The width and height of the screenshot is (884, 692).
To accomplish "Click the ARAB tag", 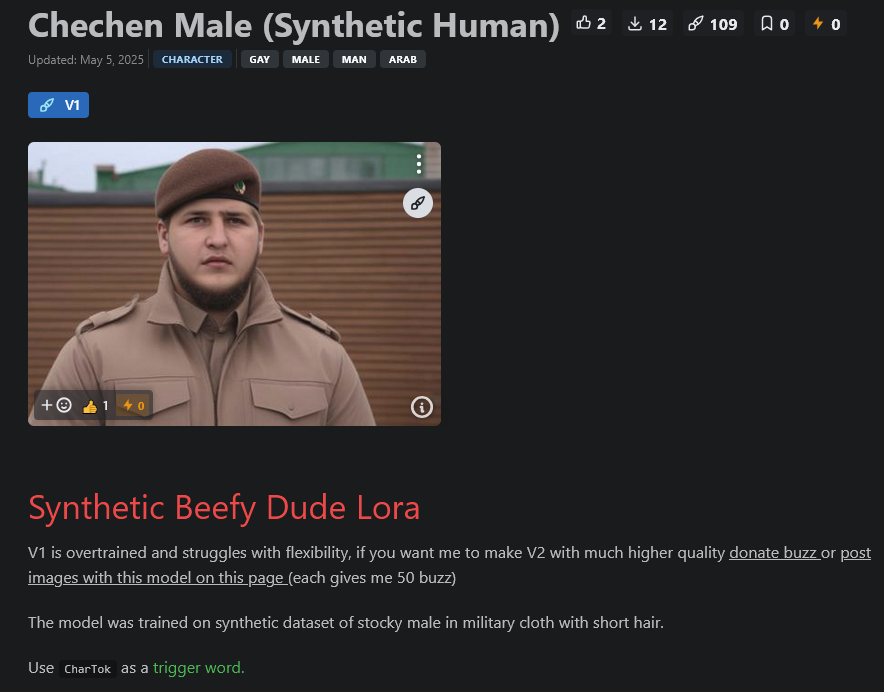I will [x=403, y=59].
